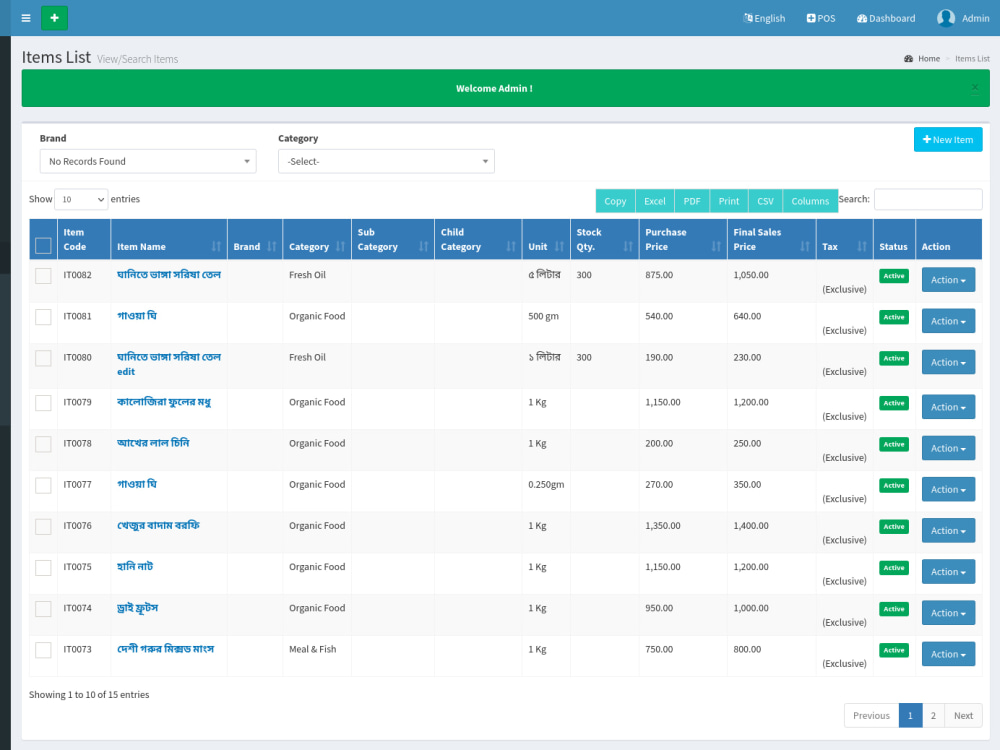Sort by Tax column
The width and height of the screenshot is (1000, 750).
pos(844,239)
